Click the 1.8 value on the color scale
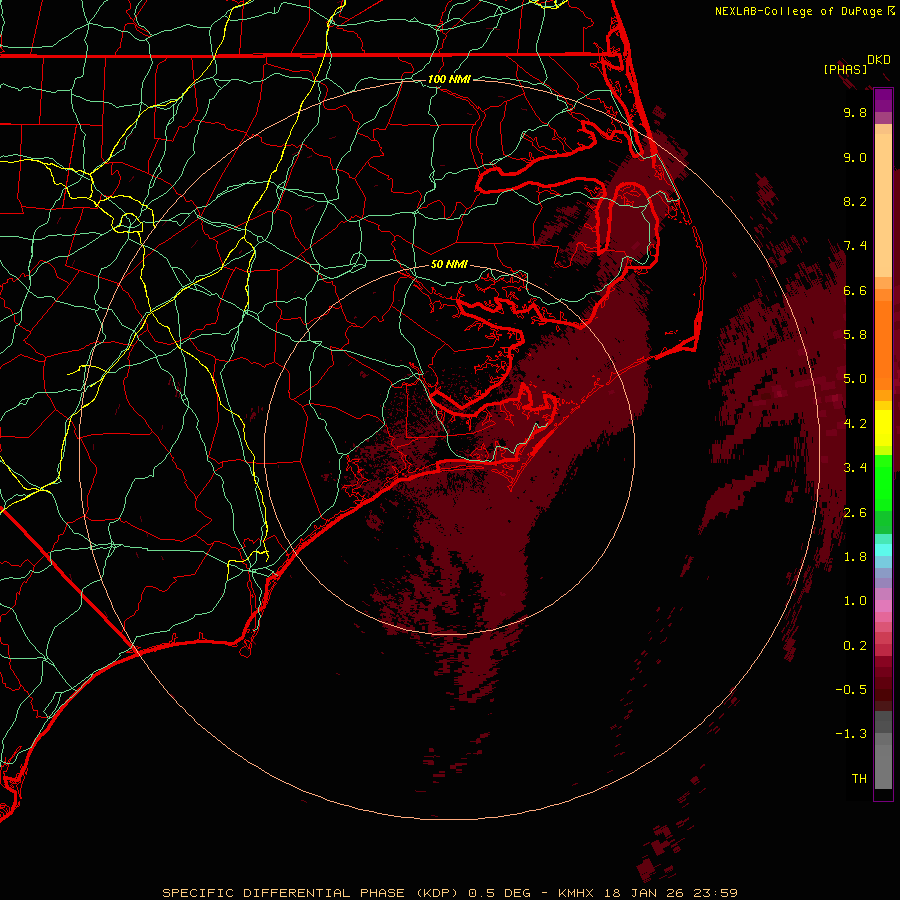 (x=855, y=557)
